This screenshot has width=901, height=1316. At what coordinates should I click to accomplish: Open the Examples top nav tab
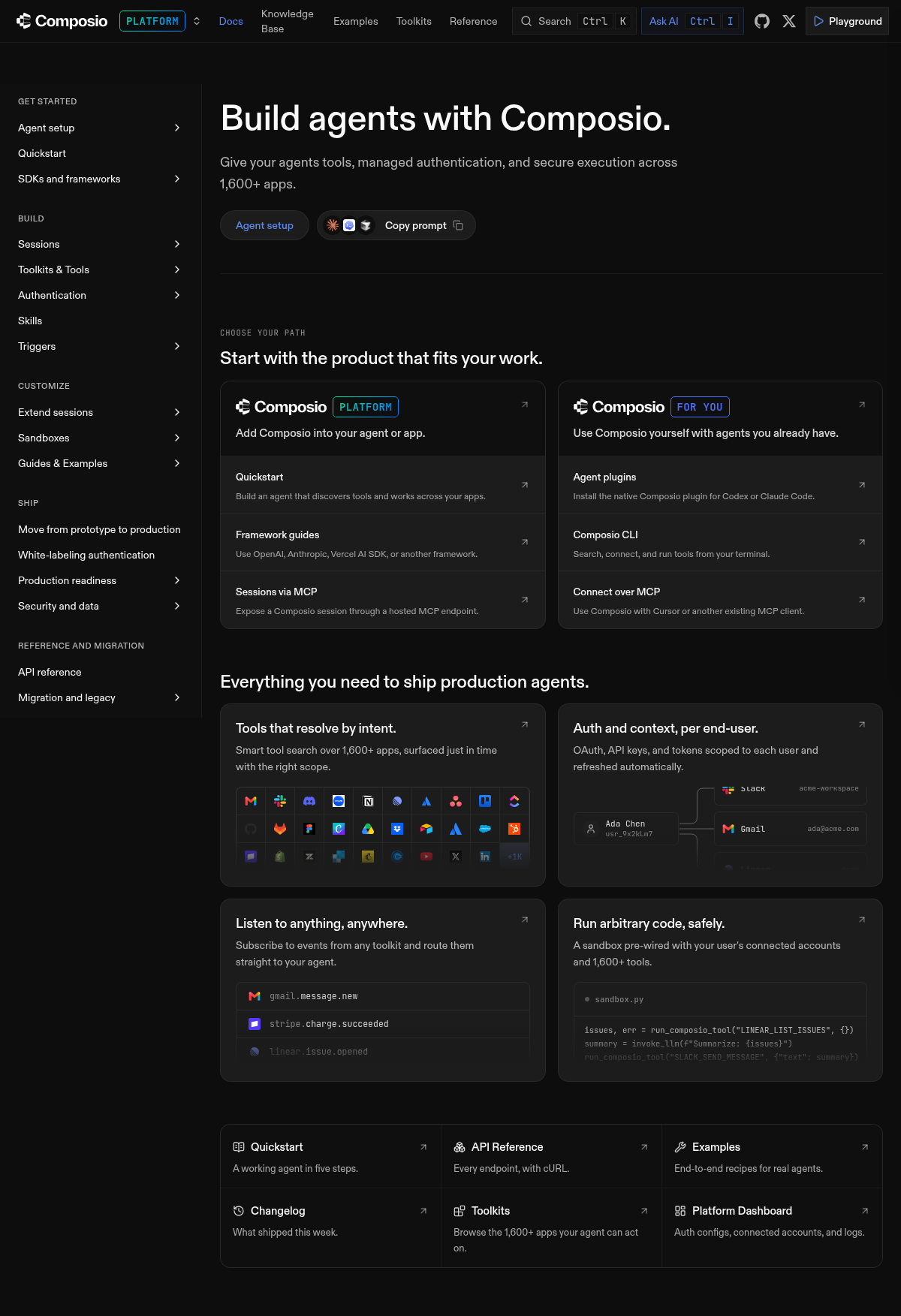pyautogui.click(x=356, y=21)
